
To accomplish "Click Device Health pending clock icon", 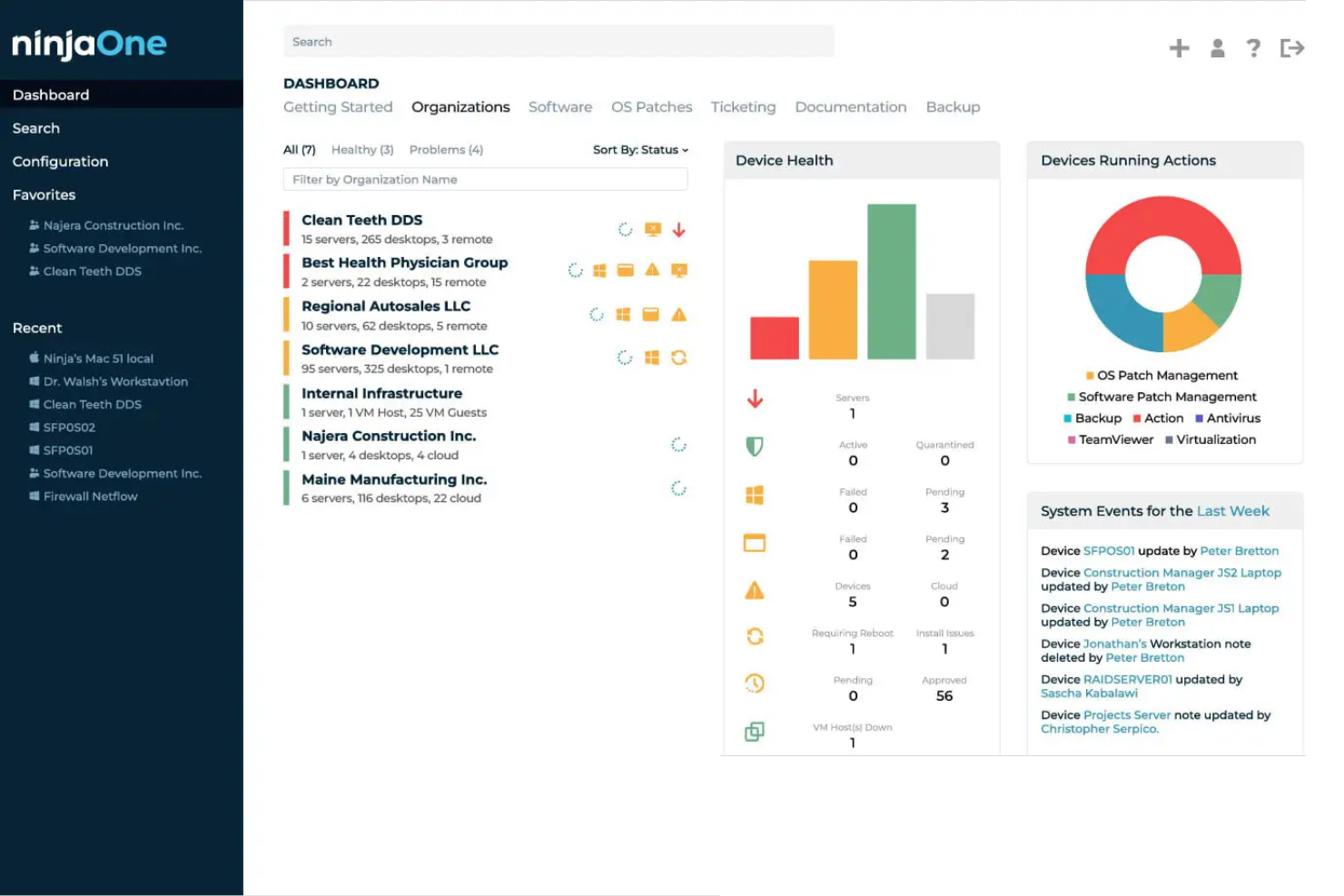I will [755, 684].
